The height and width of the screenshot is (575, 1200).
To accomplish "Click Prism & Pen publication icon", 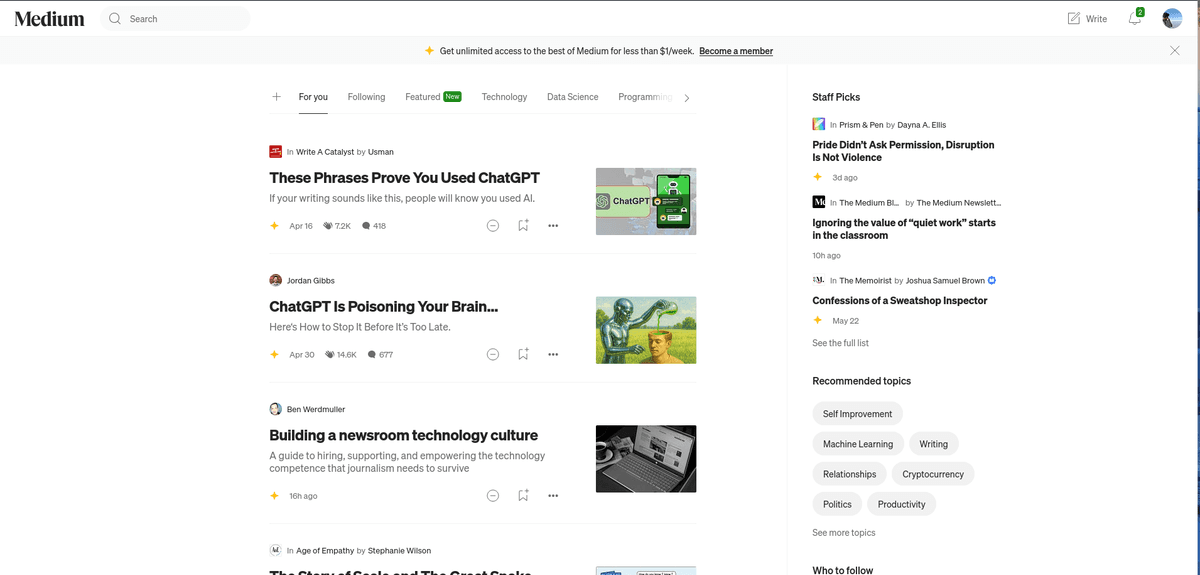I will click(819, 124).
